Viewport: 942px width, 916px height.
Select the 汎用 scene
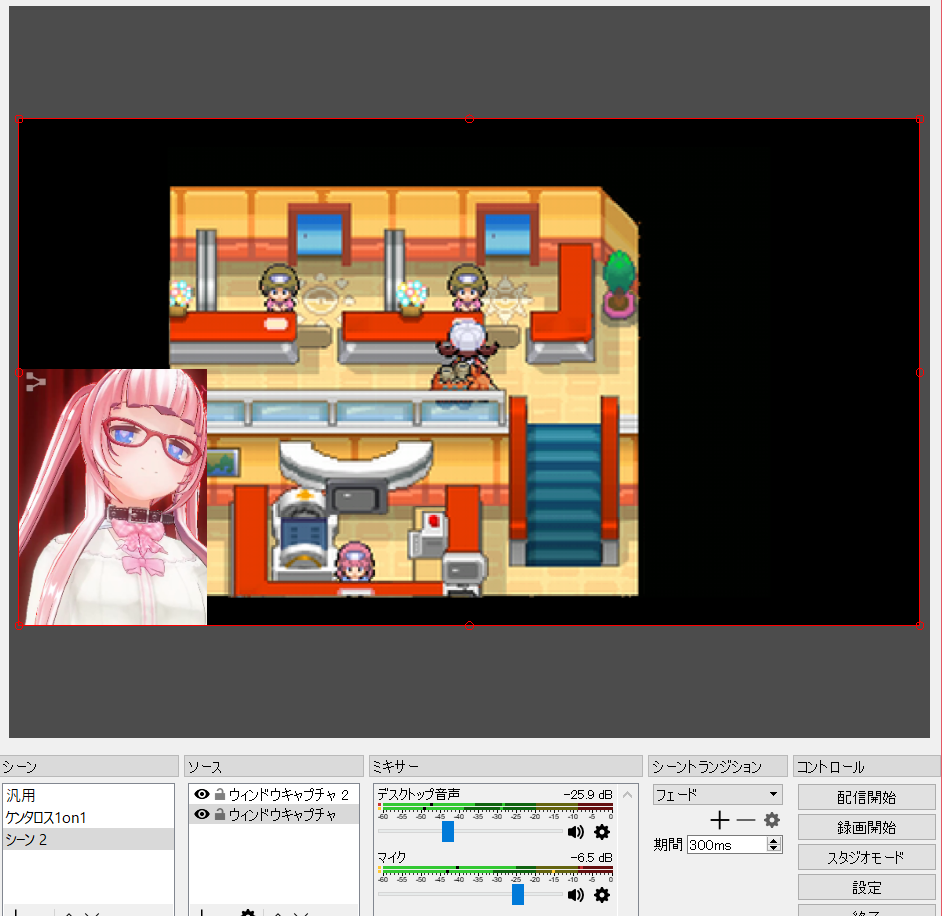click(x=88, y=795)
